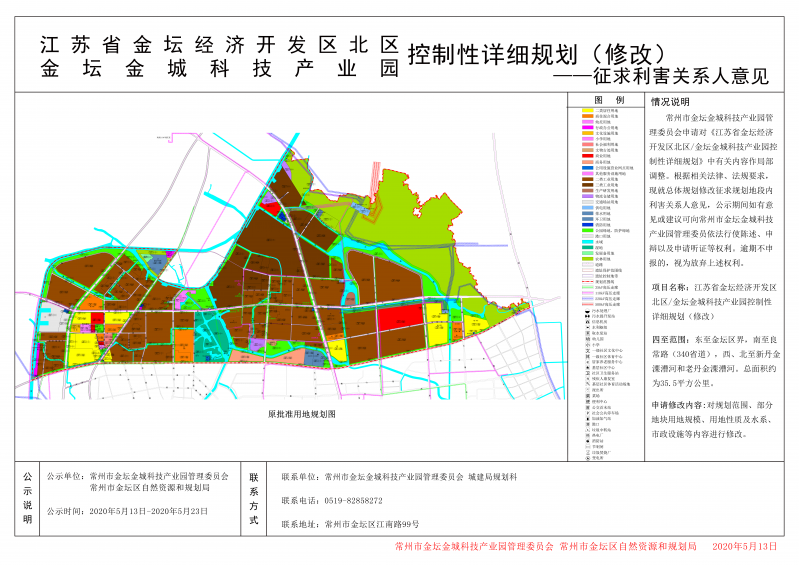Click the 加油加气站 symbol in legend
Screen dimensions: 799x565
[588, 418]
